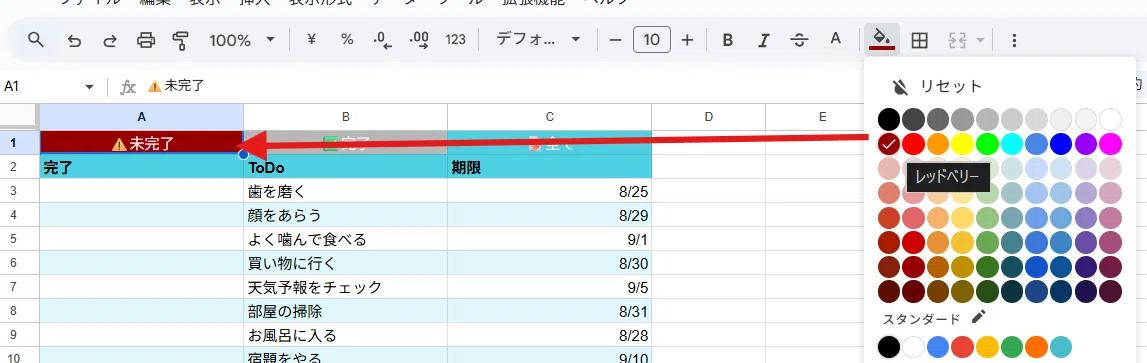The height and width of the screenshot is (363, 1147).
Task: Pick the bright green swatch in main palette
Action: click(988, 144)
